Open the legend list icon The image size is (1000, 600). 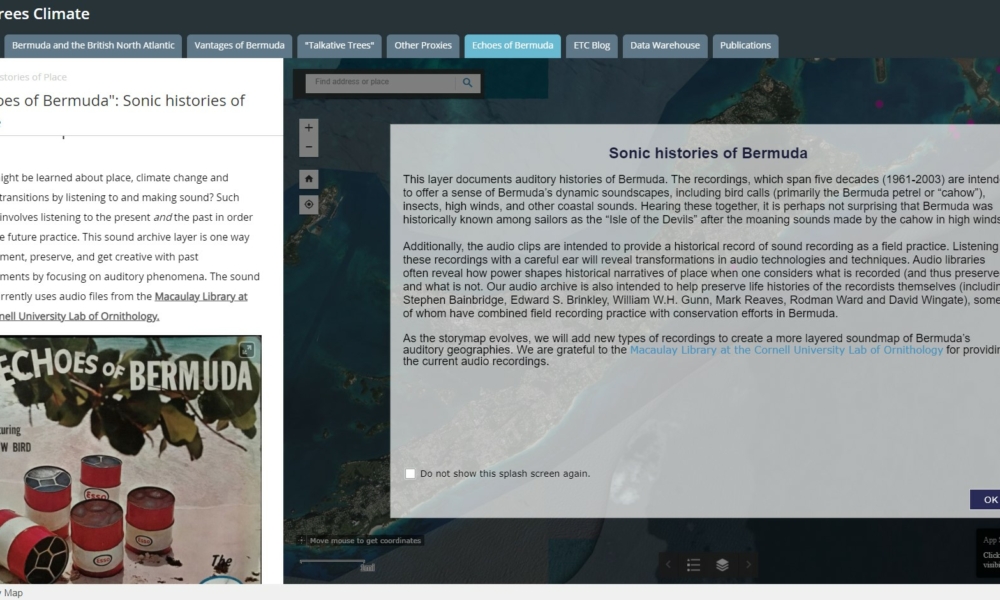click(693, 565)
